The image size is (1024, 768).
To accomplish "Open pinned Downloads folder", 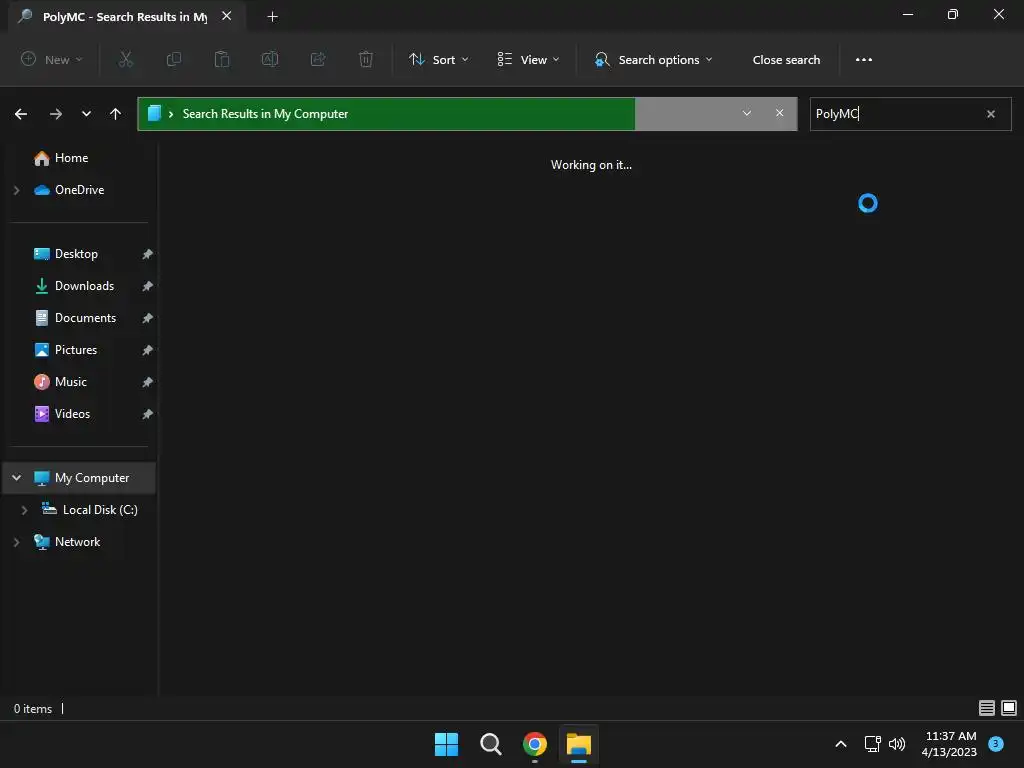I will (x=74, y=285).
